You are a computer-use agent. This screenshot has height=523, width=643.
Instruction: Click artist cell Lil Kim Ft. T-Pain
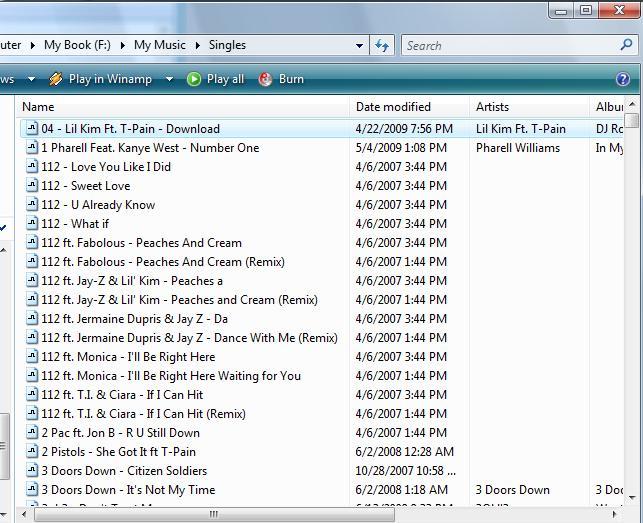521,128
